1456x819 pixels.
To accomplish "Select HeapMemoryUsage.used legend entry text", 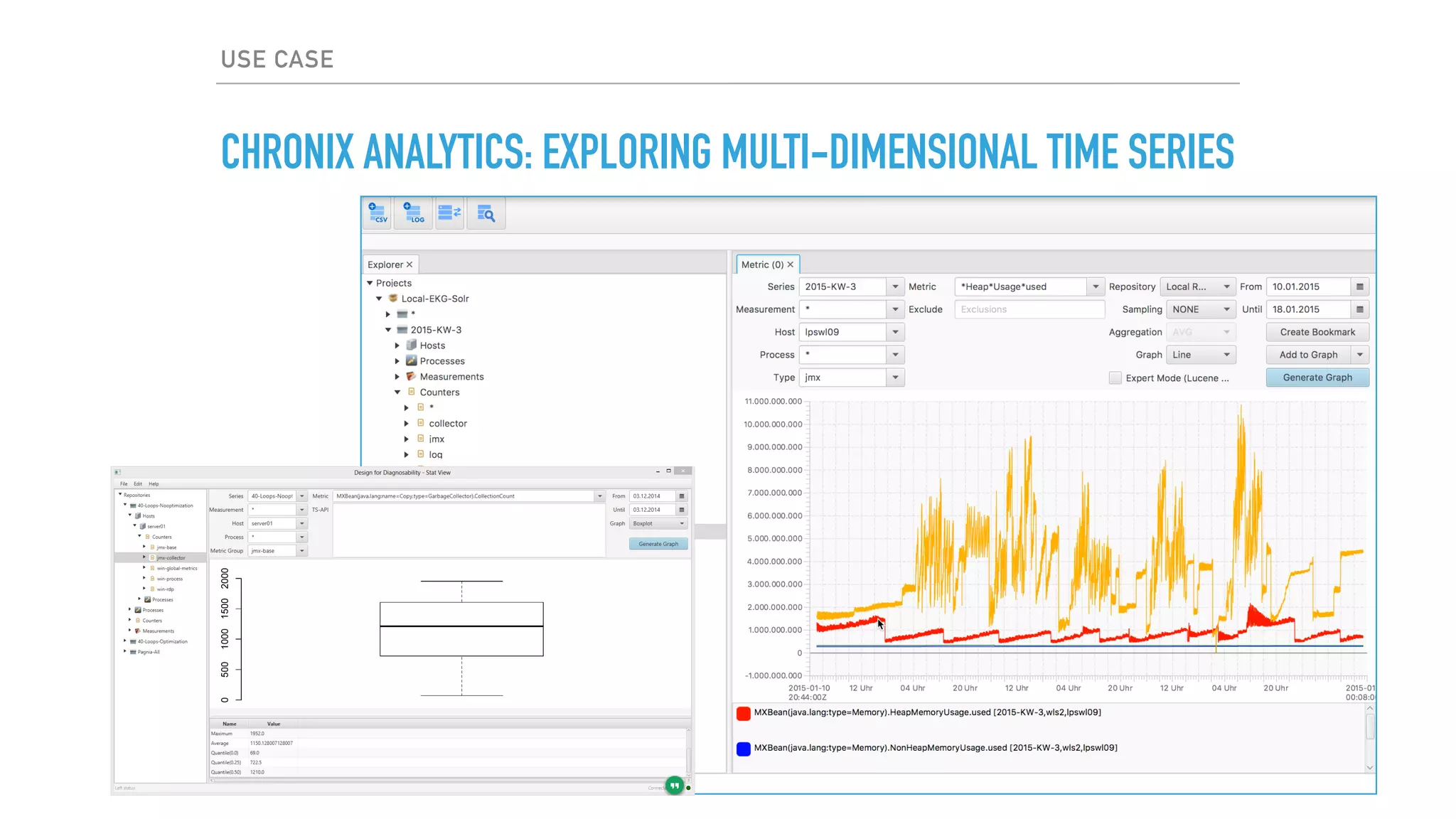I will point(927,712).
